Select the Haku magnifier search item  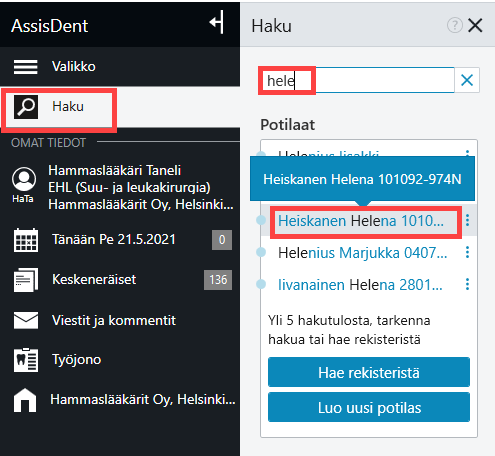pyautogui.click(x=26, y=107)
